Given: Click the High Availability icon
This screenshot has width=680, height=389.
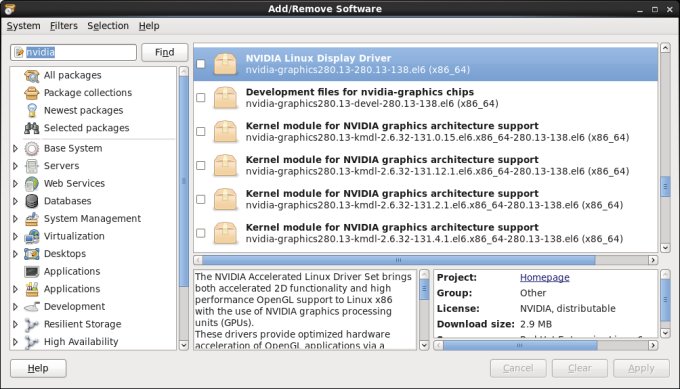Looking at the screenshot, I should click(x=32, y=342).
